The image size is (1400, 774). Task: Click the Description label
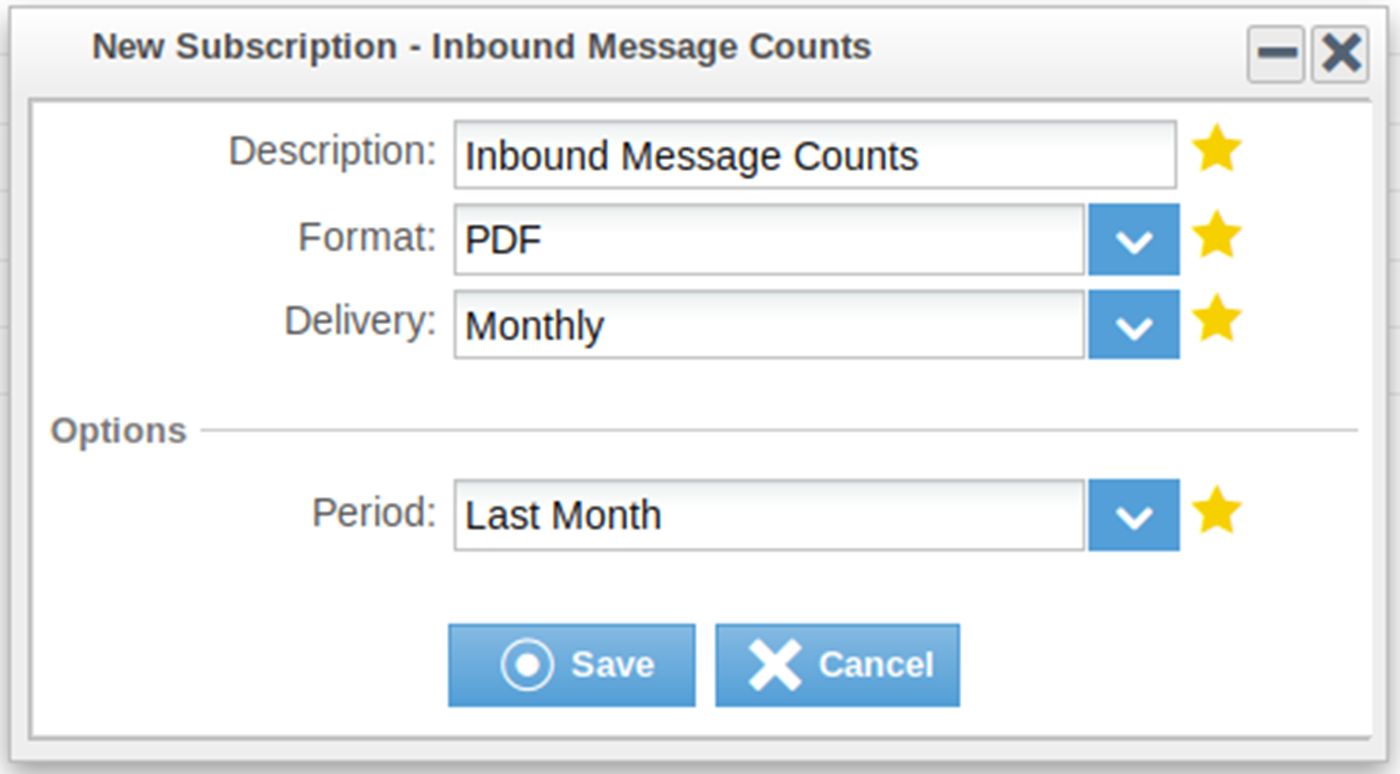point(333,151)
